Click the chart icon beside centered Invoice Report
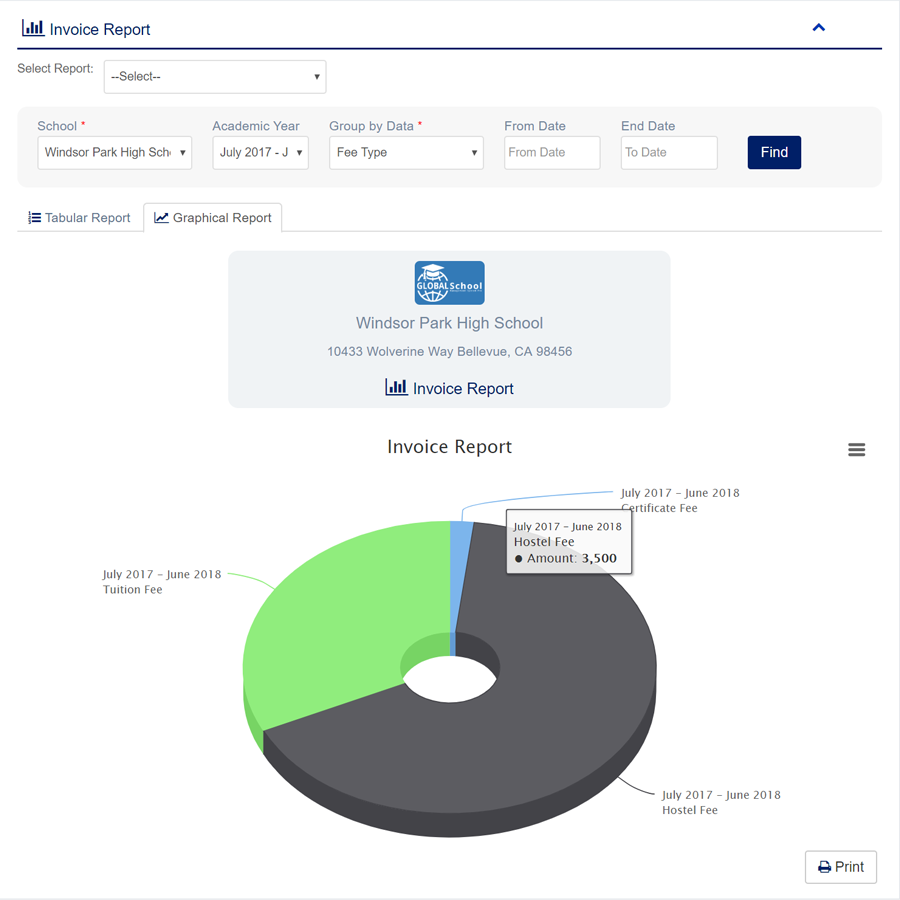This screenshot has height=900, width=900. 396,387
